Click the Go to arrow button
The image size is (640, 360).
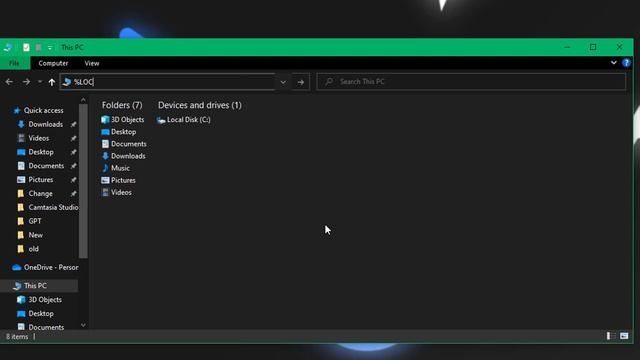pyautogui.click(x=301, y=82)
